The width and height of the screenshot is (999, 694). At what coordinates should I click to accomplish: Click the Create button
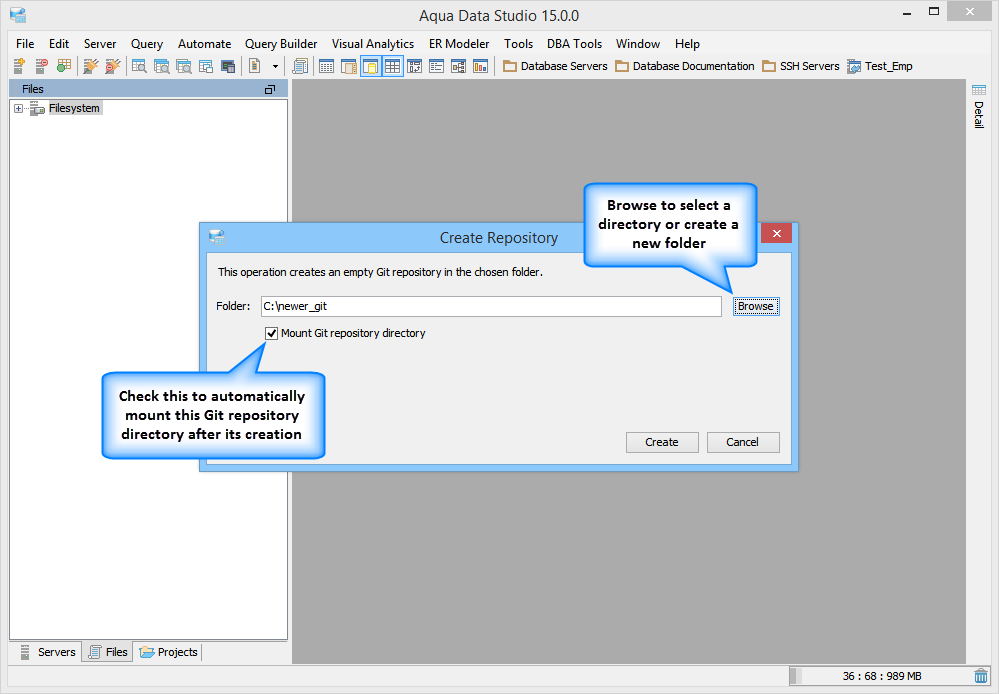click(x=662, y=442)
